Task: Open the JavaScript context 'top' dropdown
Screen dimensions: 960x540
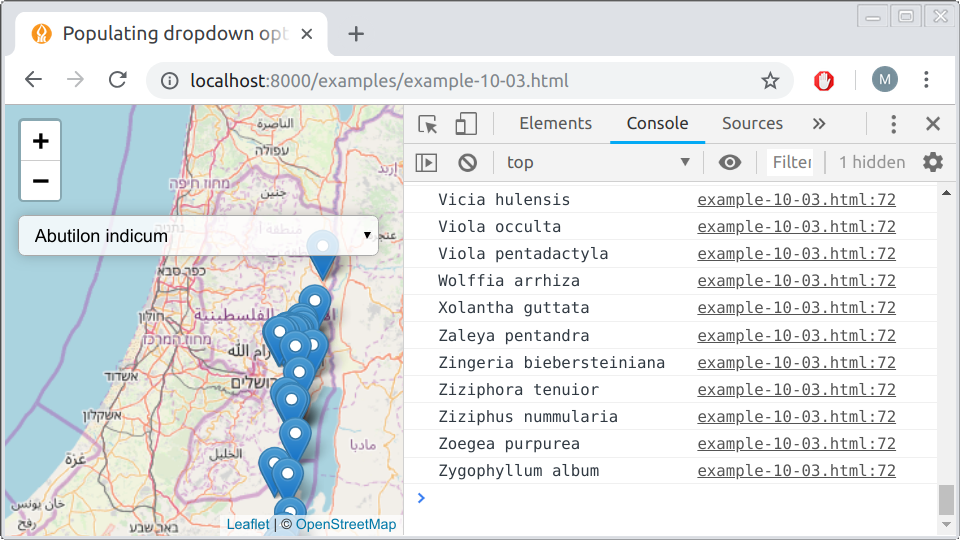Action: 598,162
